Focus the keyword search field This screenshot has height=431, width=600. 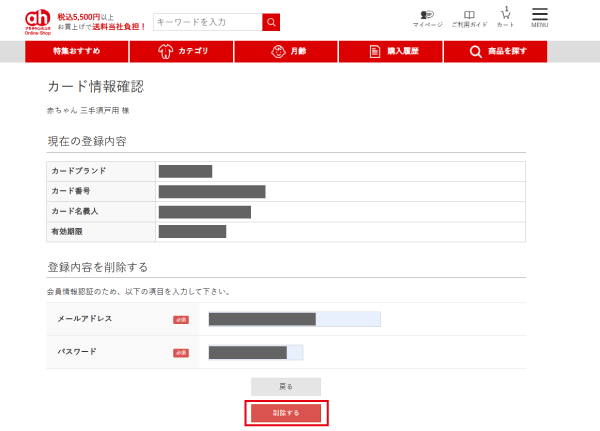(208, 22)
